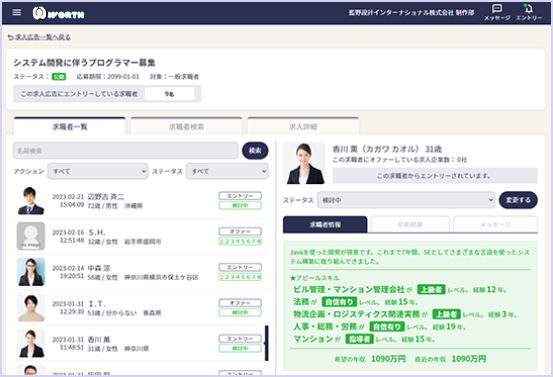
Task: Click skill 物流企画・ロジスティクス関連実務
Action: tap(357, 314)
